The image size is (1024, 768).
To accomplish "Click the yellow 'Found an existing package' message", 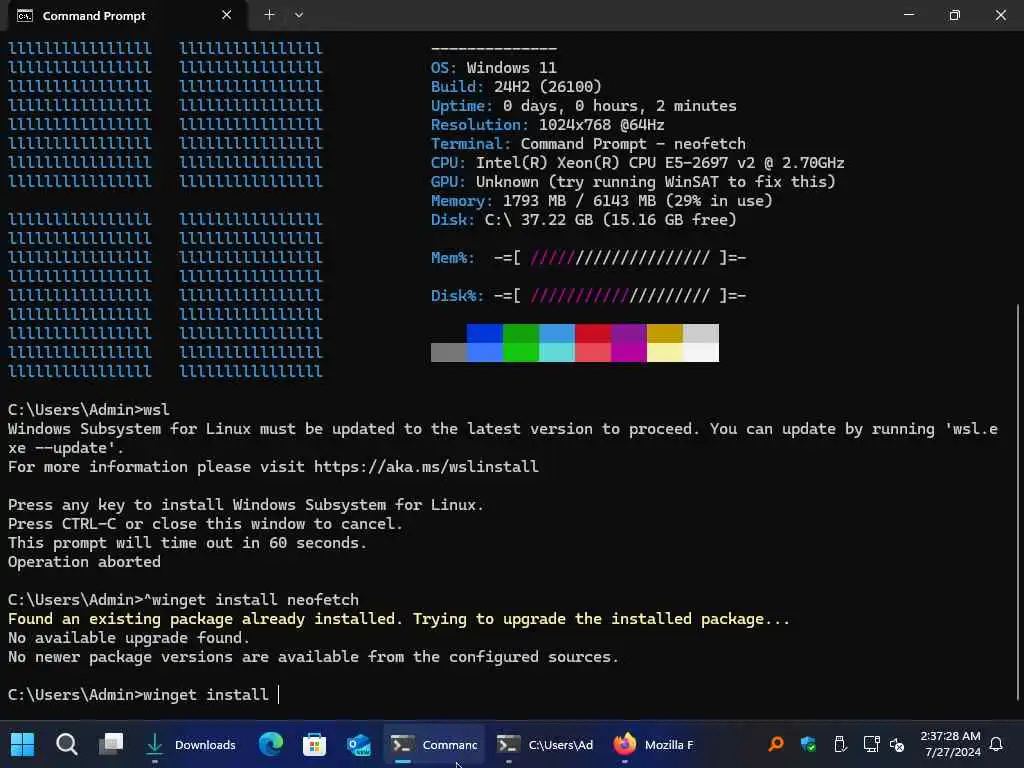I will coord(399,618).
